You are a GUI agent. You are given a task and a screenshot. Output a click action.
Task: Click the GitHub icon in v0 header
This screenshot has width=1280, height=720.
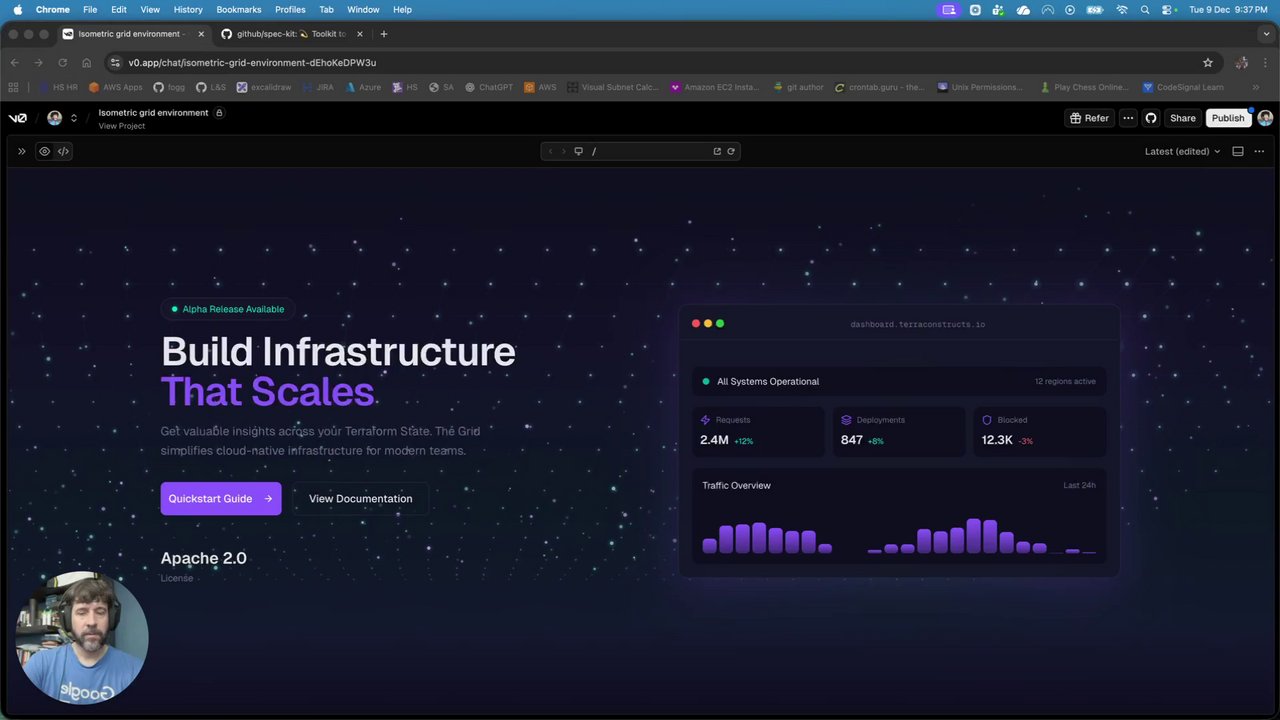pyautogui.click(x=1151, y=118)
